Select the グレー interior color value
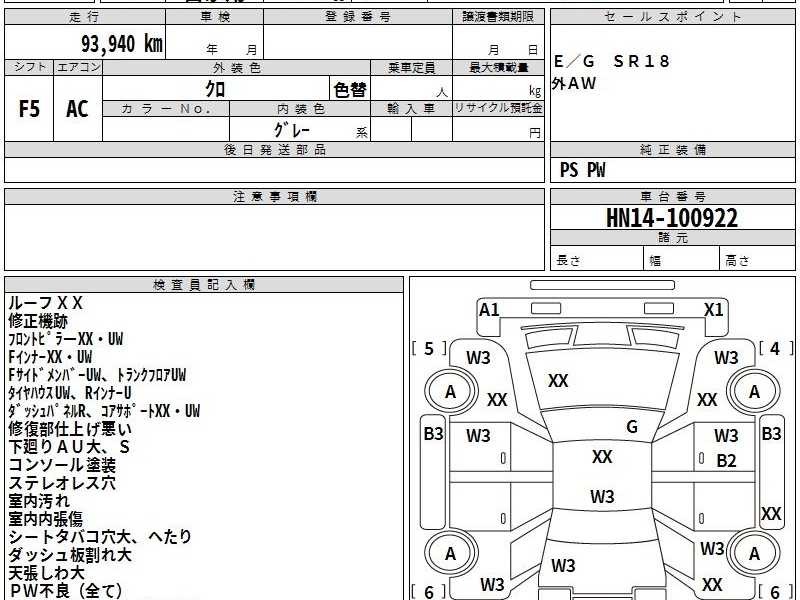800x600 pixels. click(x=292, y=130)
